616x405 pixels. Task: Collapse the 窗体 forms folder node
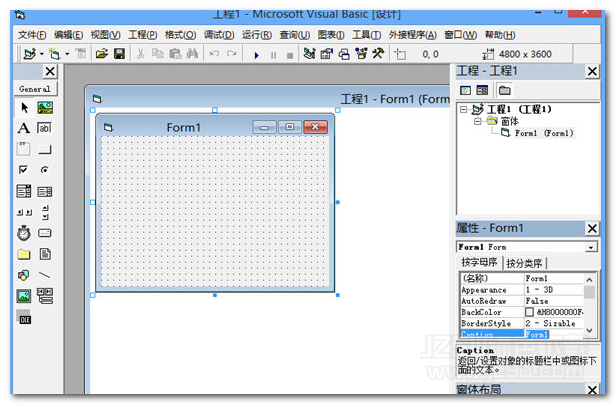click(477, 121)
